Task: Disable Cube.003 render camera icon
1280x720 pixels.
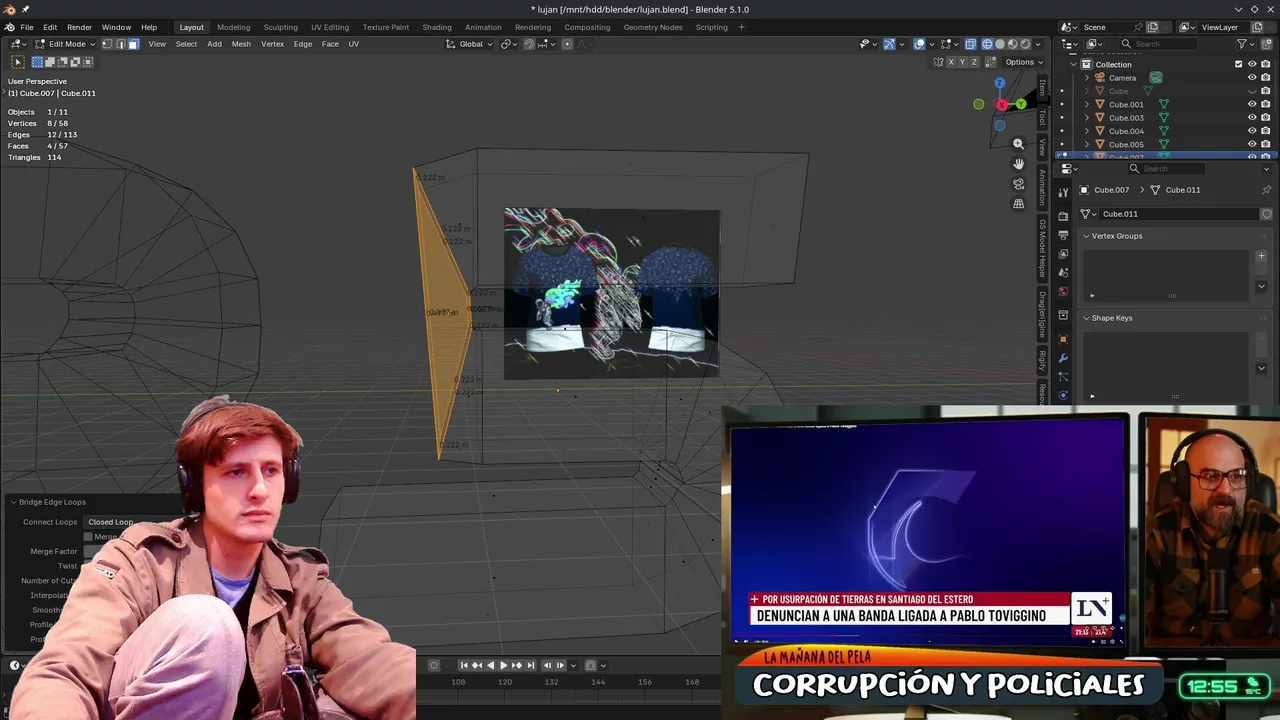Action: point(1265,117)
